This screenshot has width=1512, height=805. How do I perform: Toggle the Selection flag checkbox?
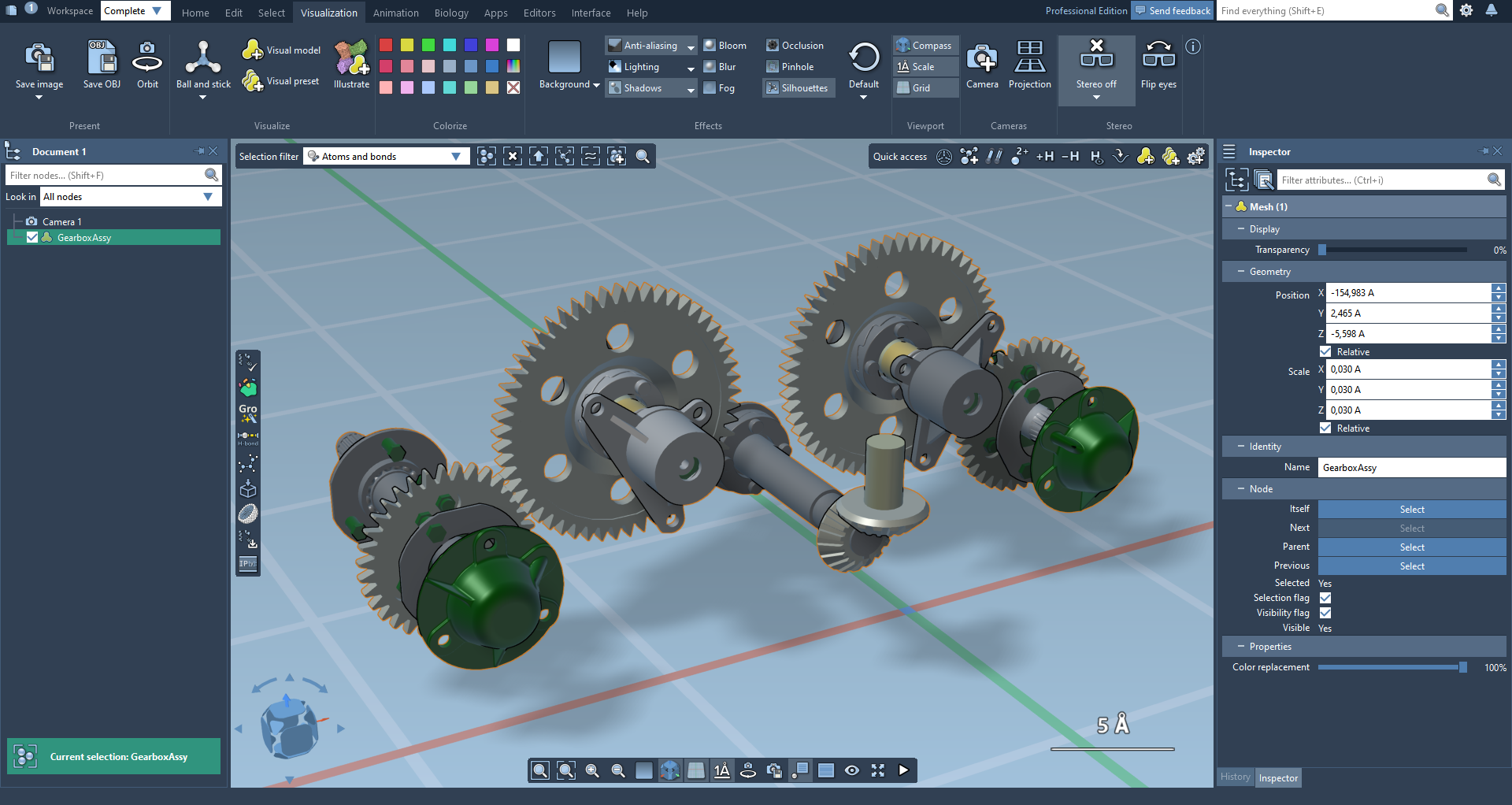(1325, 598)
